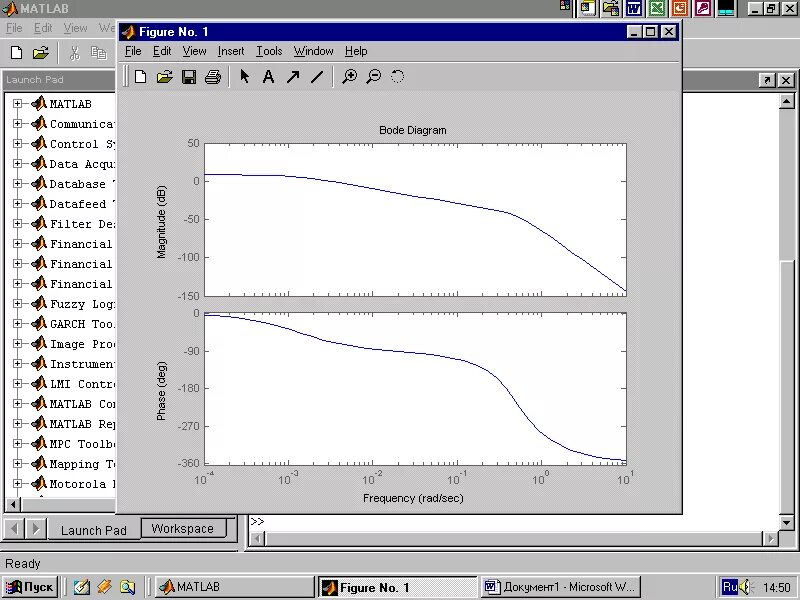Viewport: 800px width, 600px height.
Task: Click the volume speaker icon in system tray
Action: [x=745, y=587]
